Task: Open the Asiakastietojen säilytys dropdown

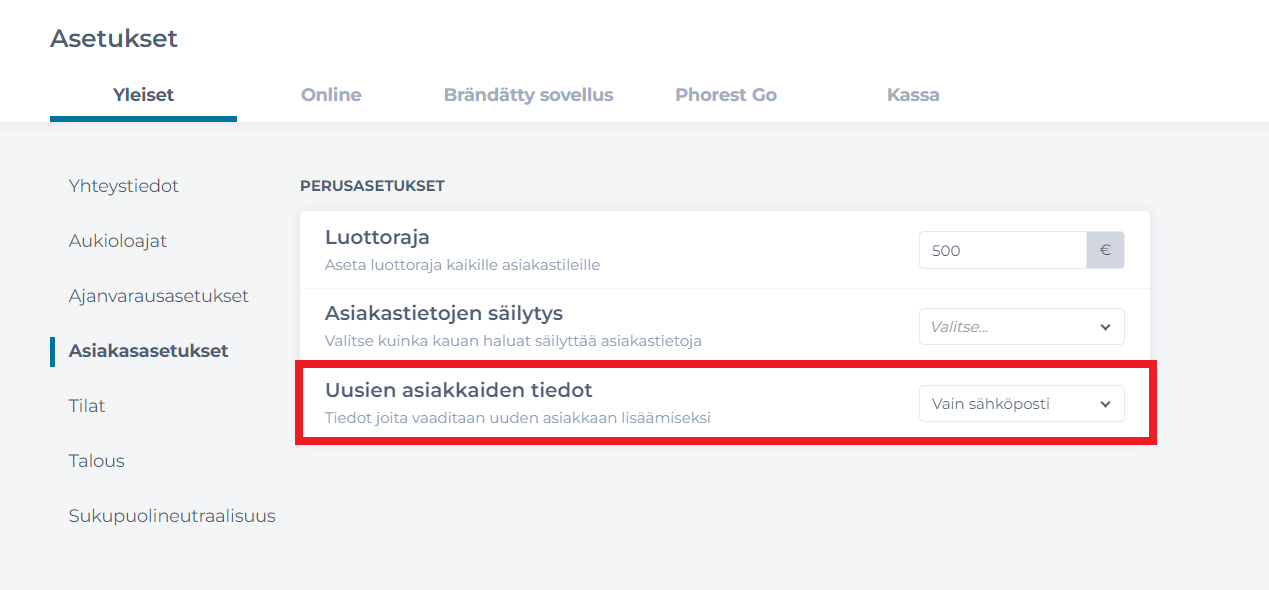Action: [1021, 326]
